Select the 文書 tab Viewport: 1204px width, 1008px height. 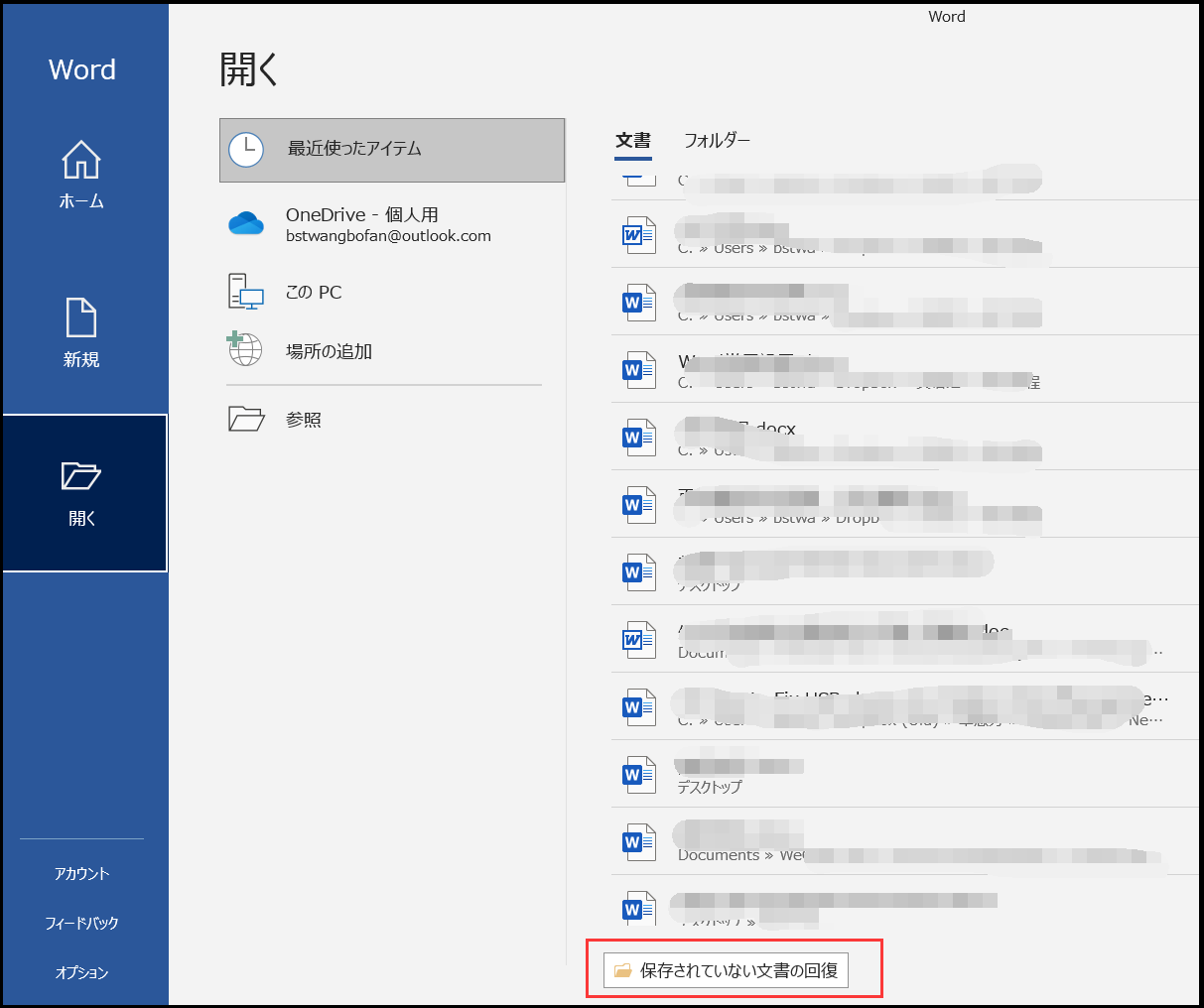pos(632,140)
